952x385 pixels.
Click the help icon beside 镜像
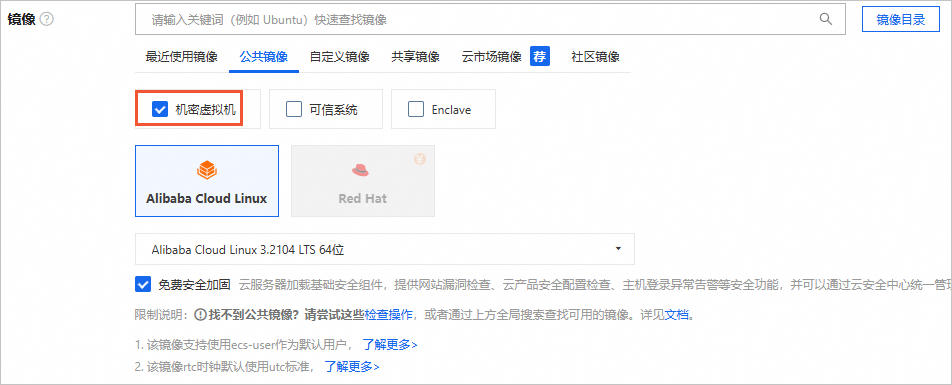point(47,19)
